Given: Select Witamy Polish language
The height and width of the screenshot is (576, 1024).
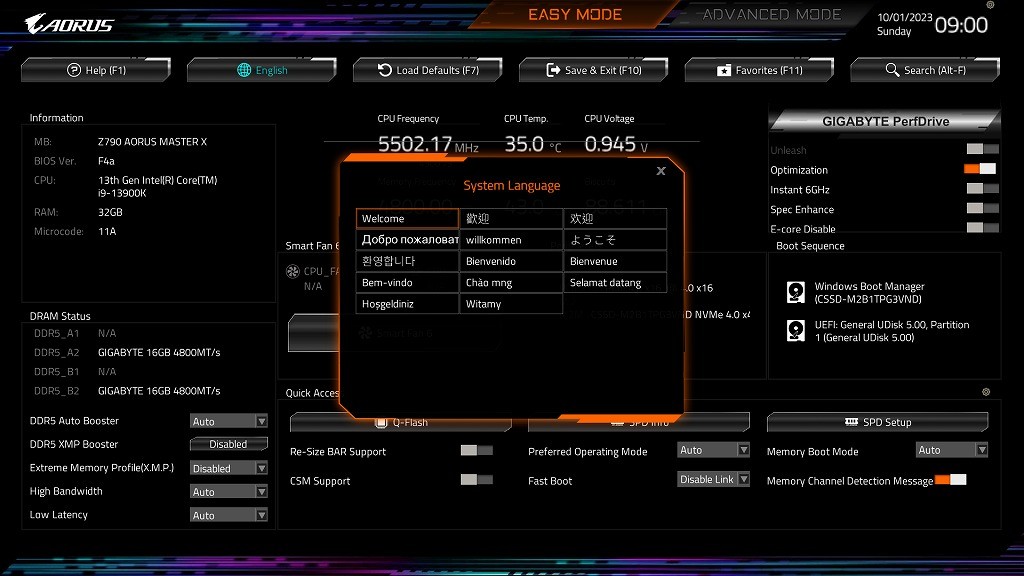Looking at the screenshot, I should 511,304.
